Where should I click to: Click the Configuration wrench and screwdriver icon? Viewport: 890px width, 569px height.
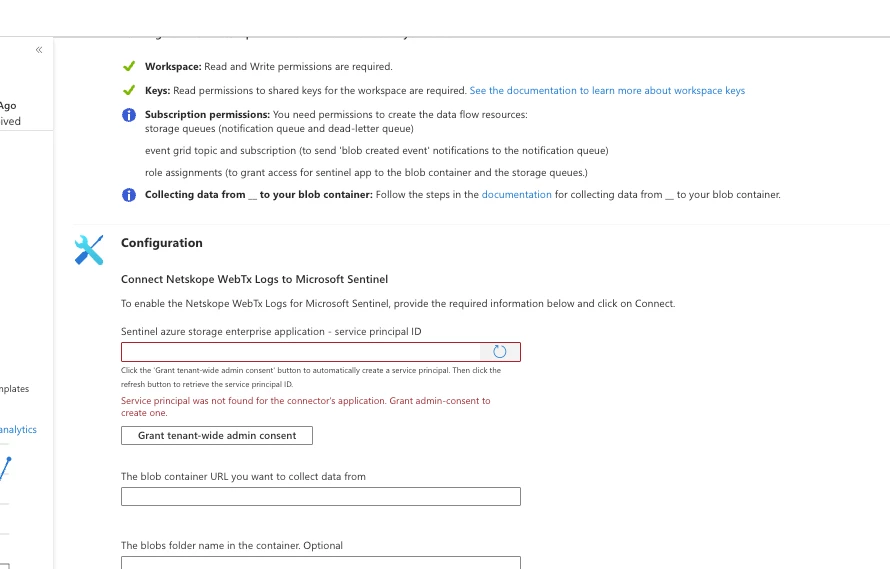pyautogui.click(x=89, y=250)
